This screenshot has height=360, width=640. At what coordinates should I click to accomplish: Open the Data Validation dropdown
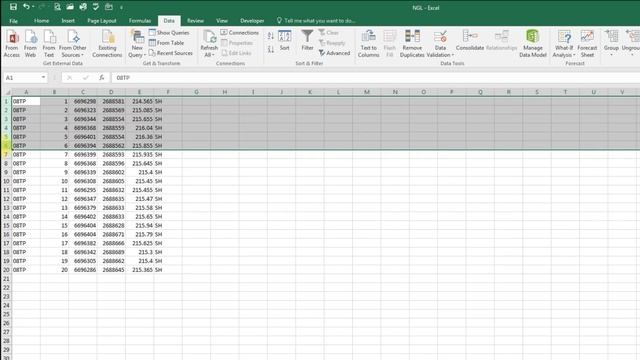(440, 44)
